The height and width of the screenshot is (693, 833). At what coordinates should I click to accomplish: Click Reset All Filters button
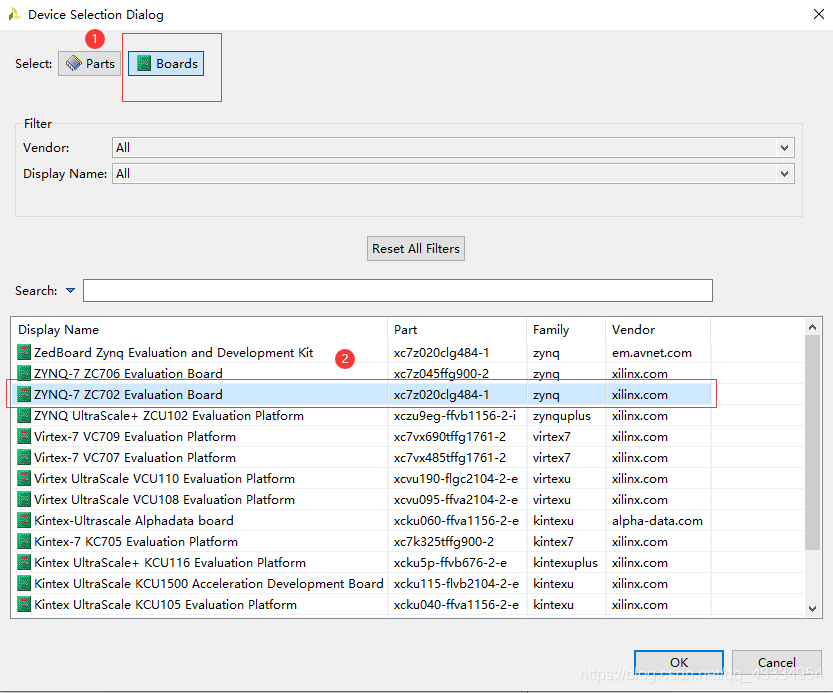pos(416,249)
